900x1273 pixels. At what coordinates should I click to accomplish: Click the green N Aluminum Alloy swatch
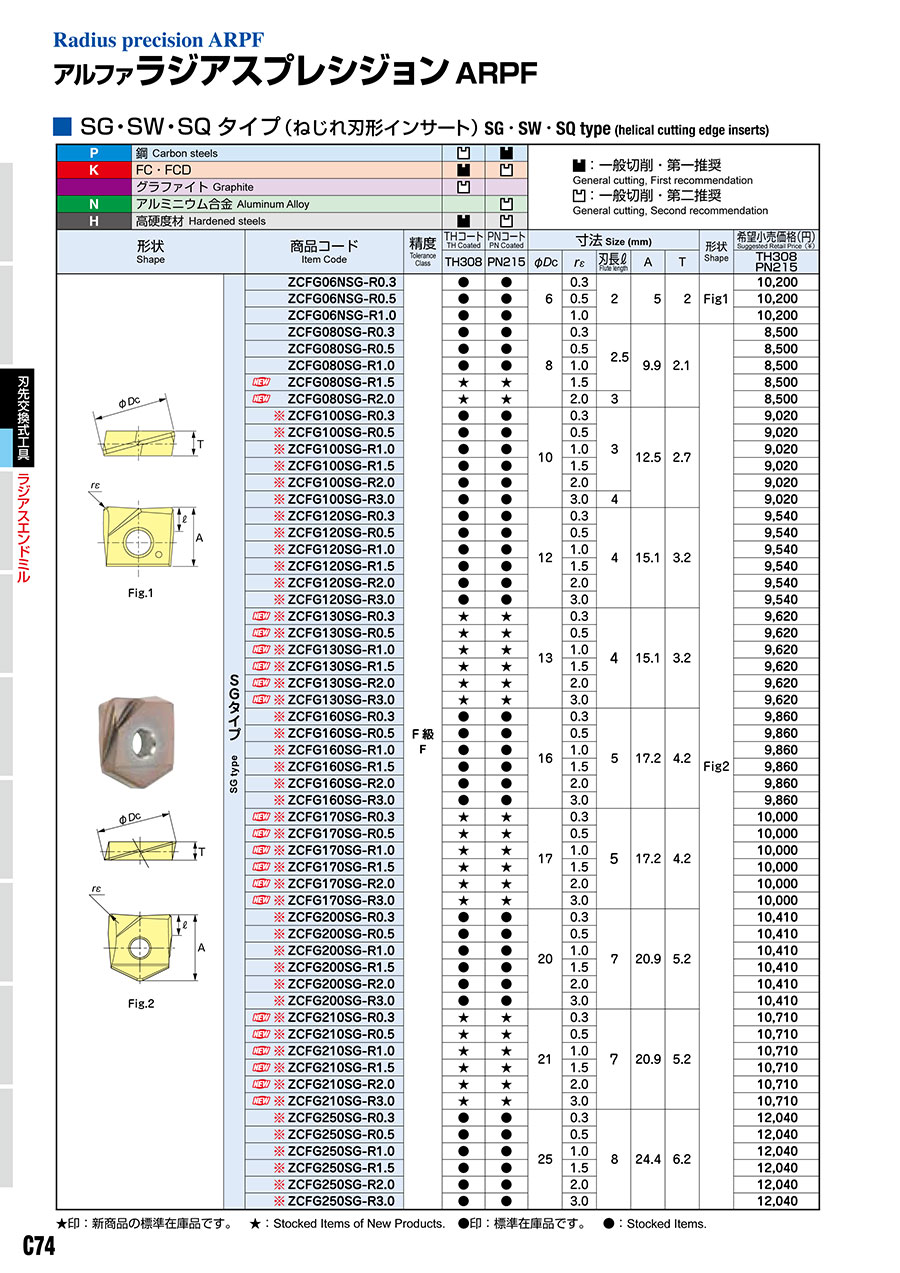coord(95,204)
